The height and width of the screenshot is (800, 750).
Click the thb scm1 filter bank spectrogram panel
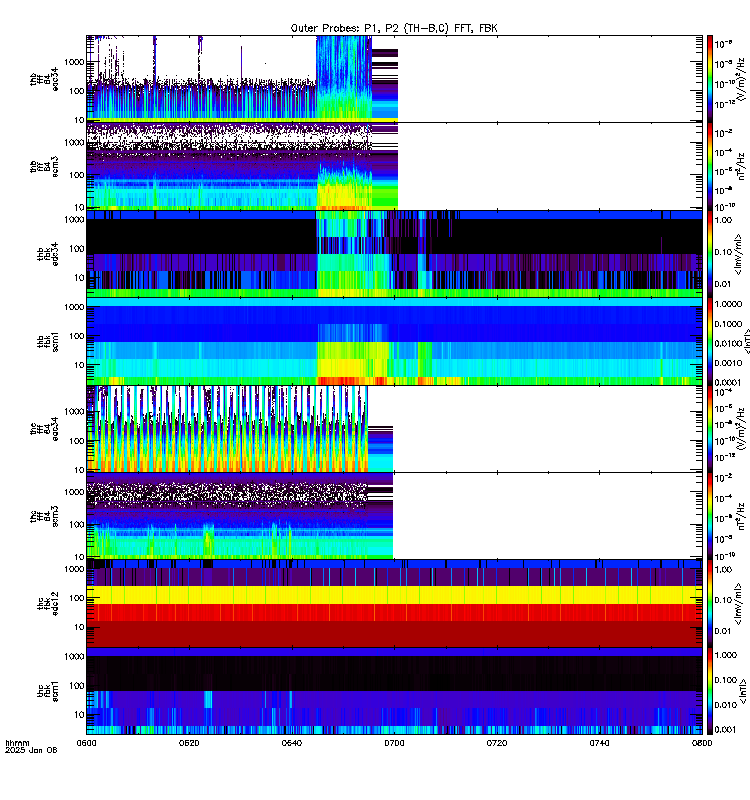[x=394, y=341]
